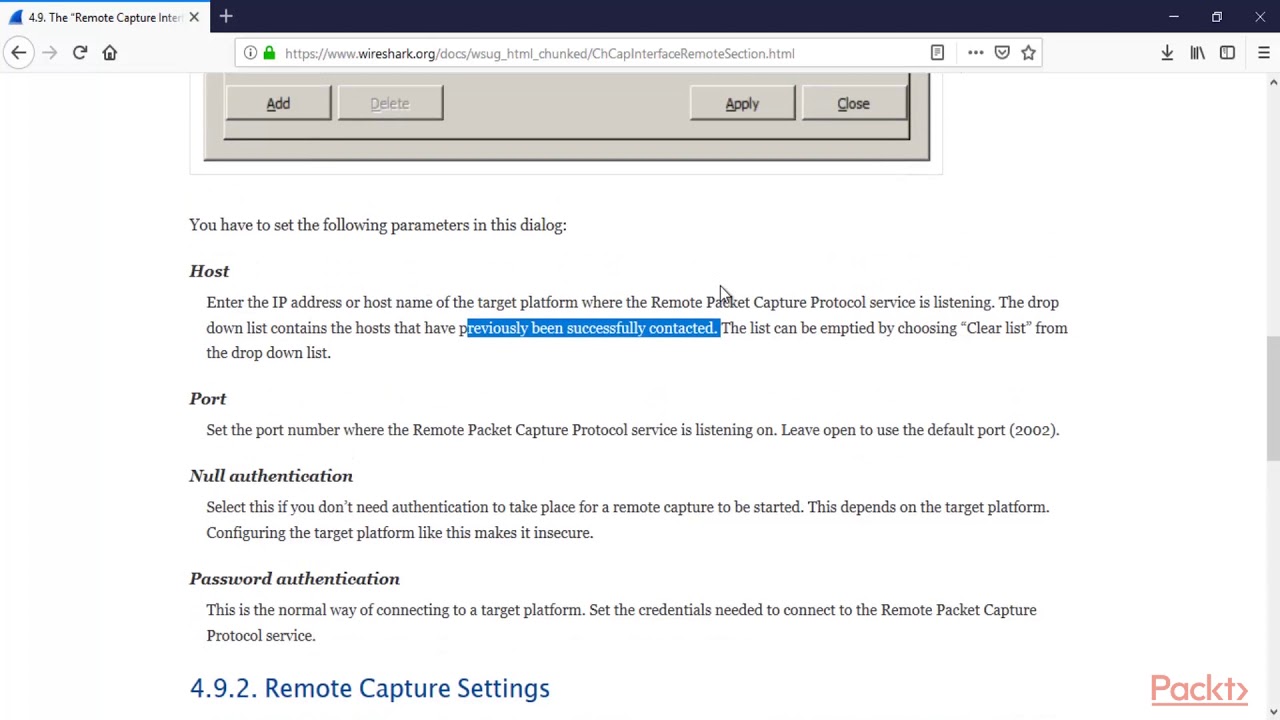Click the Close button in dialog image
The height and width of the screenshot is (720, 1280).
[x=853, y=104]
